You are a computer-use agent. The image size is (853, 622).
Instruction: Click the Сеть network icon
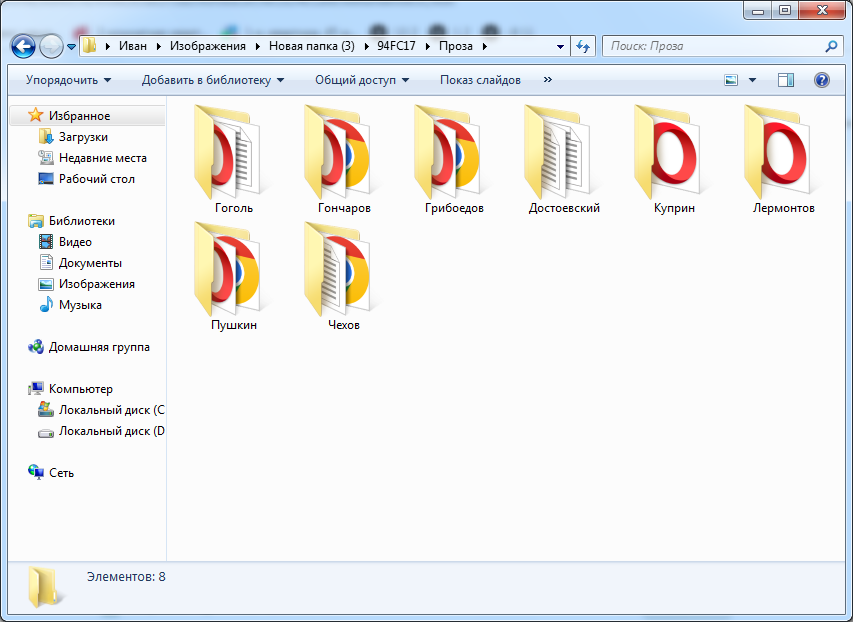[x=36, y=472]
